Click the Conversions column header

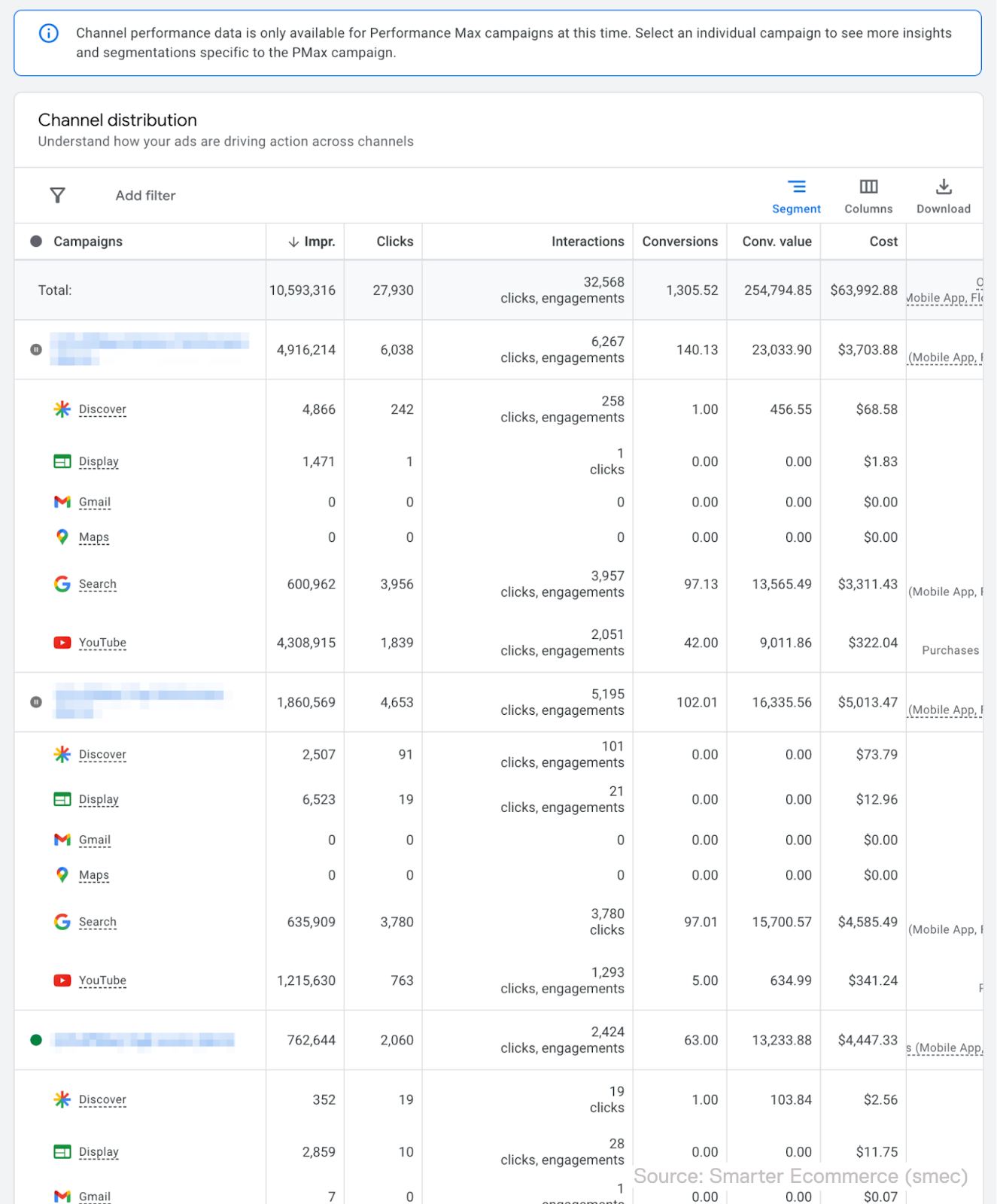679,242
